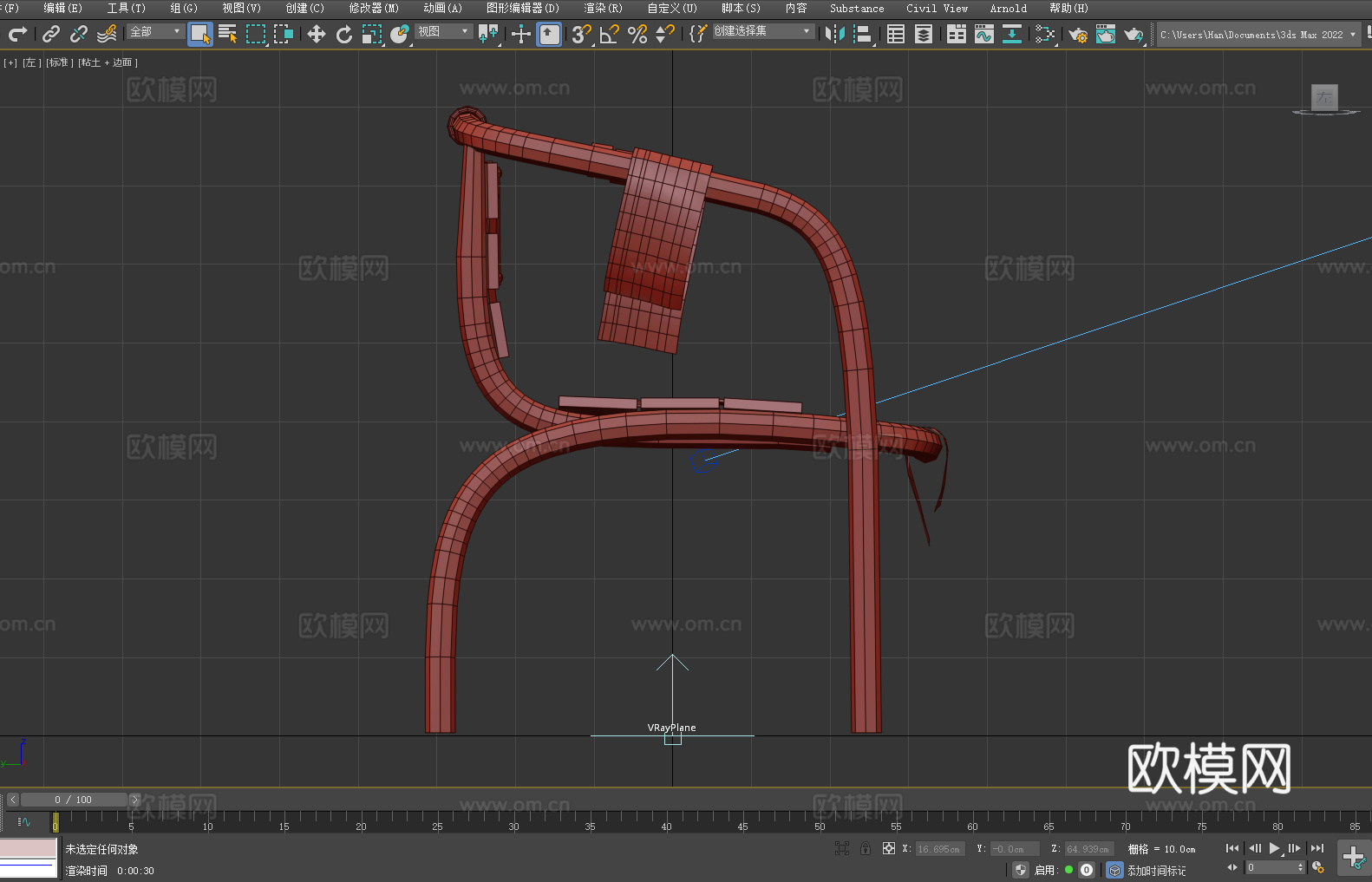Toggle the 3D Snaps button

click(581, 34)
